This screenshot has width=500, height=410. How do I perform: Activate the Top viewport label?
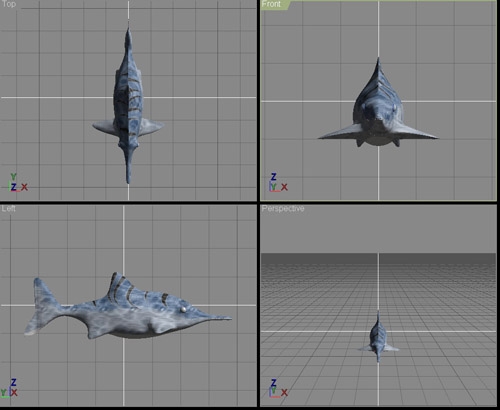9,4
